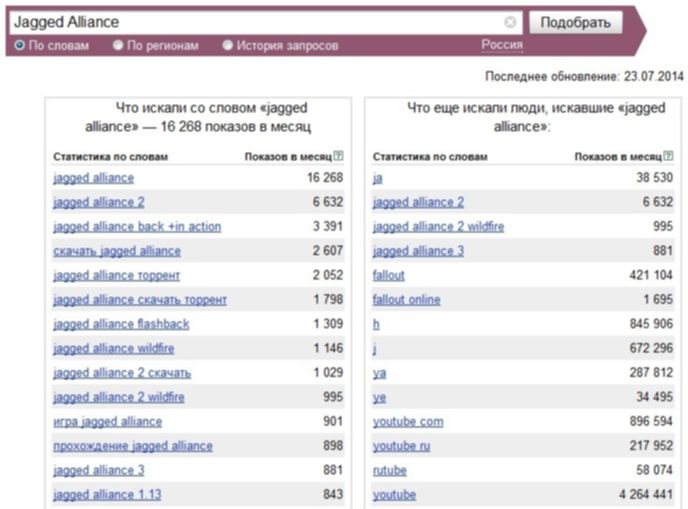This screenshot has height=509, width=688.
Task: Open left column jagged alliance 2 link
Action: click(99, 202)
